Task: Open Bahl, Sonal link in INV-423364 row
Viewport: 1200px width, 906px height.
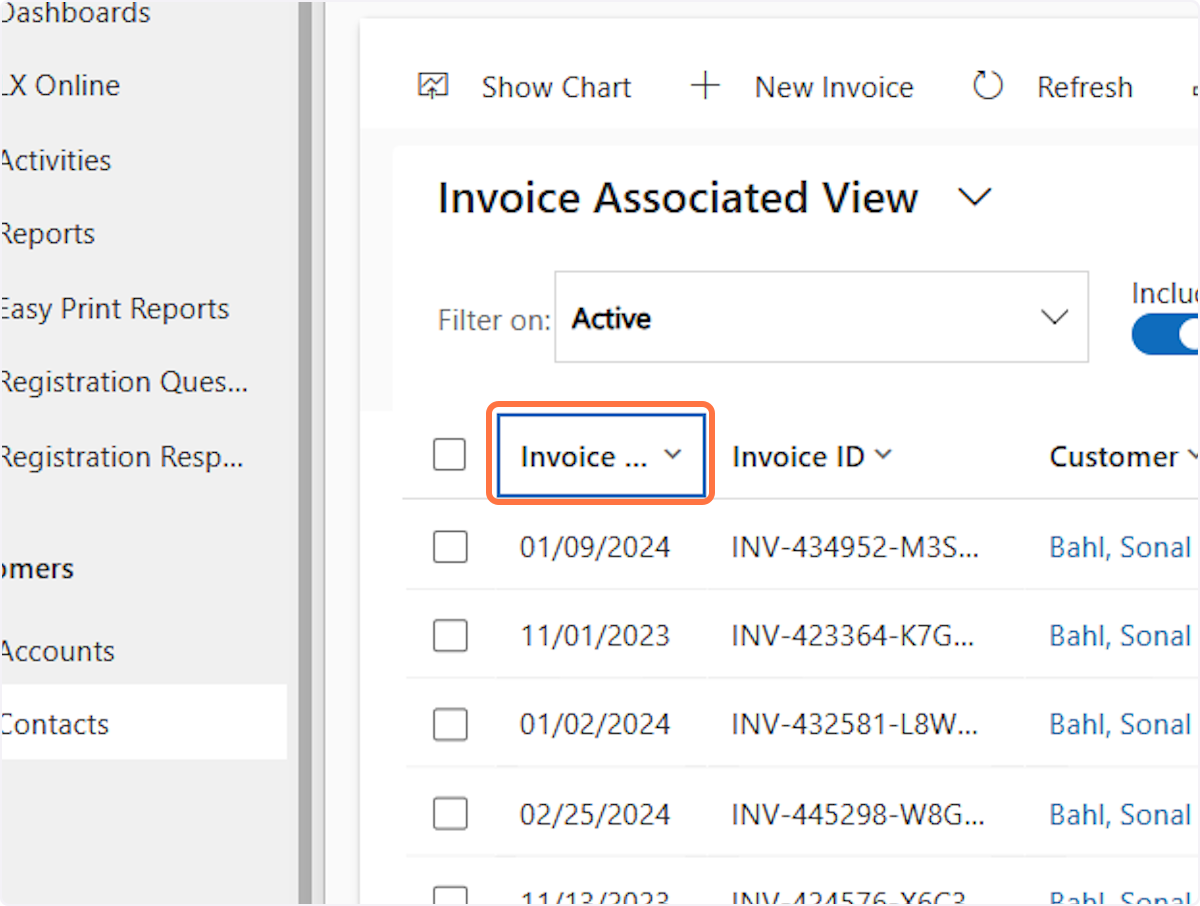Action: [1120, 635]
